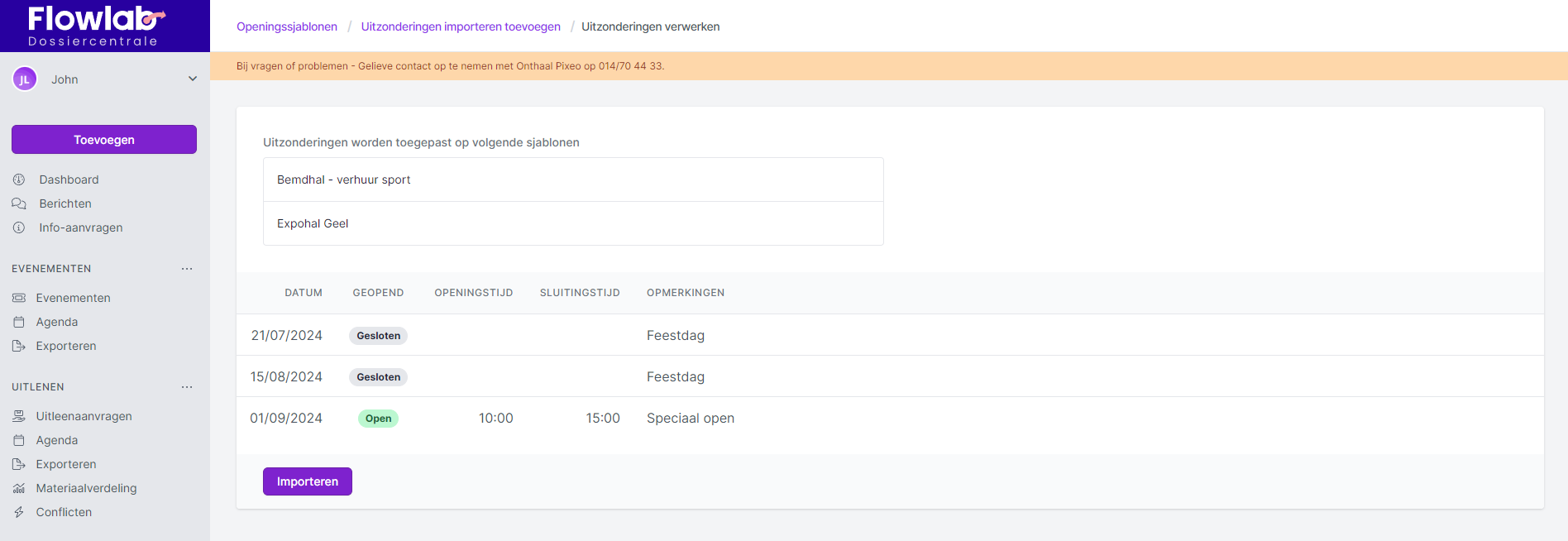Click the Materiaalverdeling chart icon
1568x541 pixels.
[x=19, y=488]
